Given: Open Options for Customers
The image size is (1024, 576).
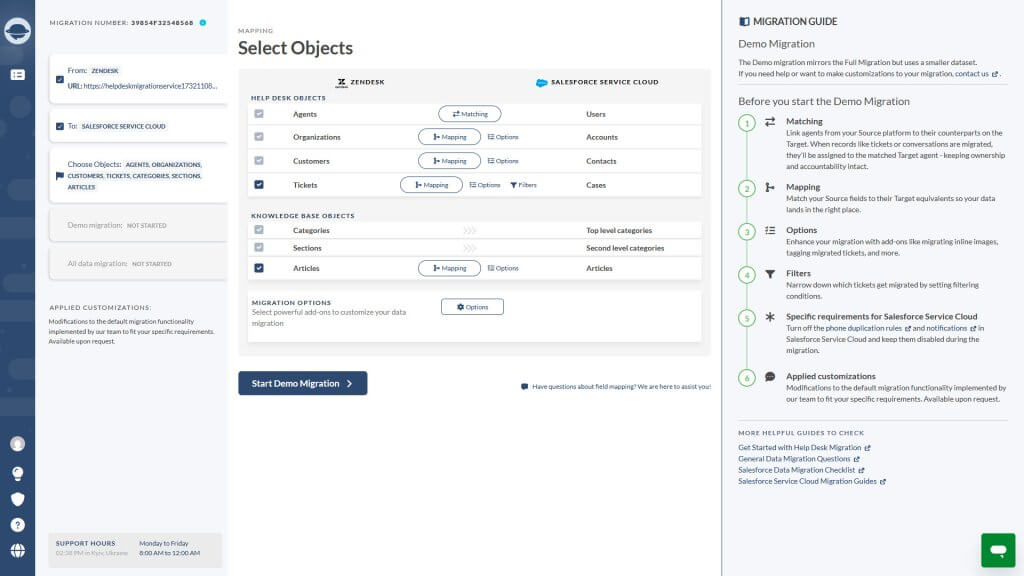Looking at the screenshot, I should (503, 161).
